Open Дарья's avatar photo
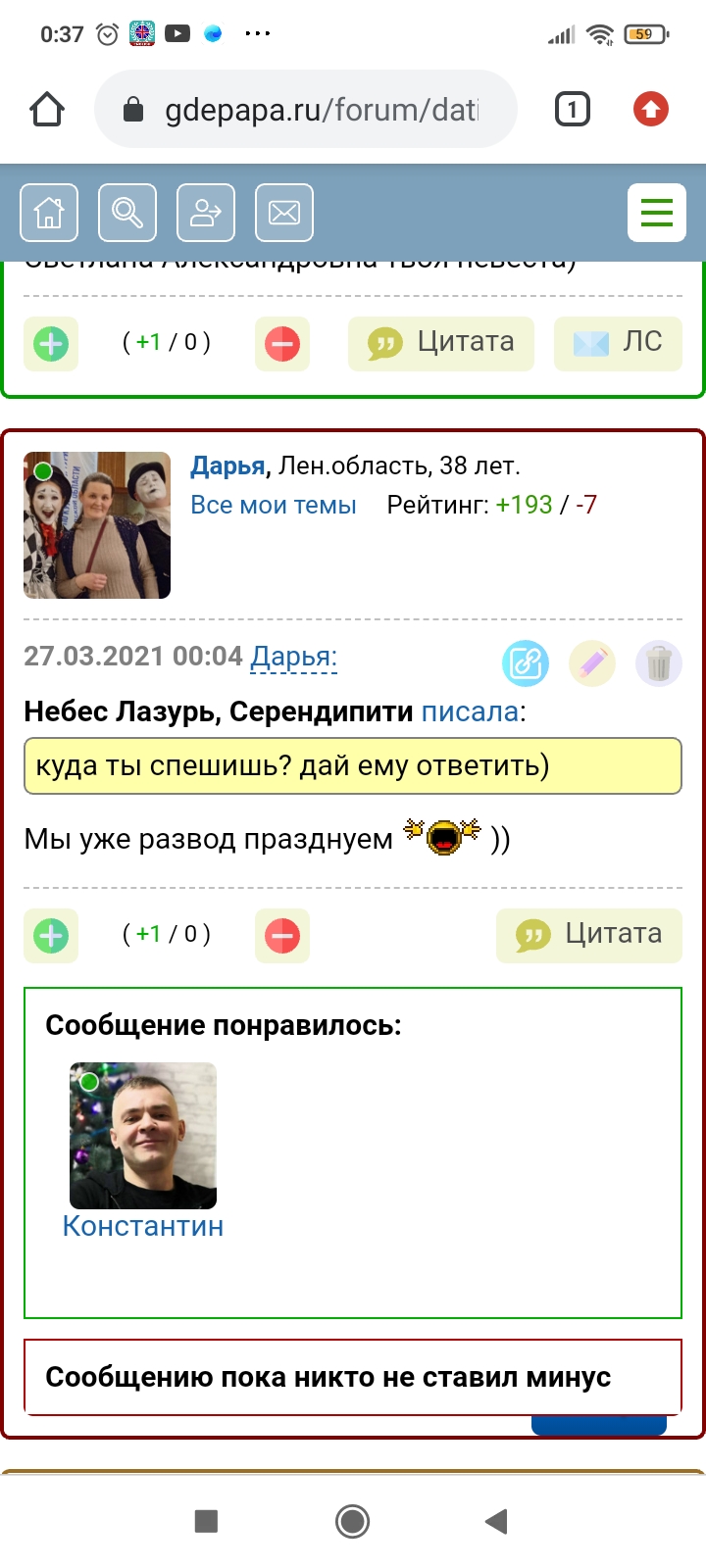The width and height of the screenshot is (706, 1568). pyautogui.click(x=97, y=525)
